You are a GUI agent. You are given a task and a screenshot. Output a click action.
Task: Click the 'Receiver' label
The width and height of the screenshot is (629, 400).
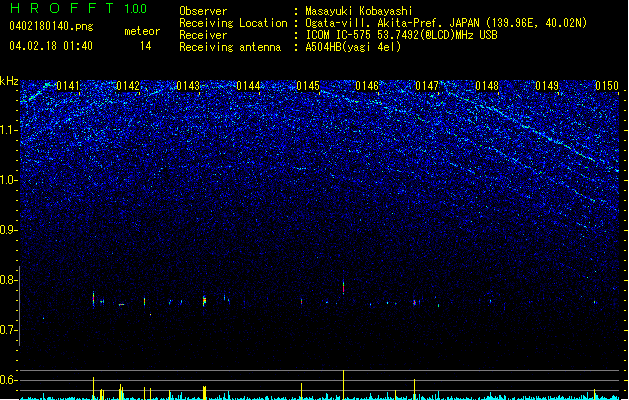coord(203,35)
